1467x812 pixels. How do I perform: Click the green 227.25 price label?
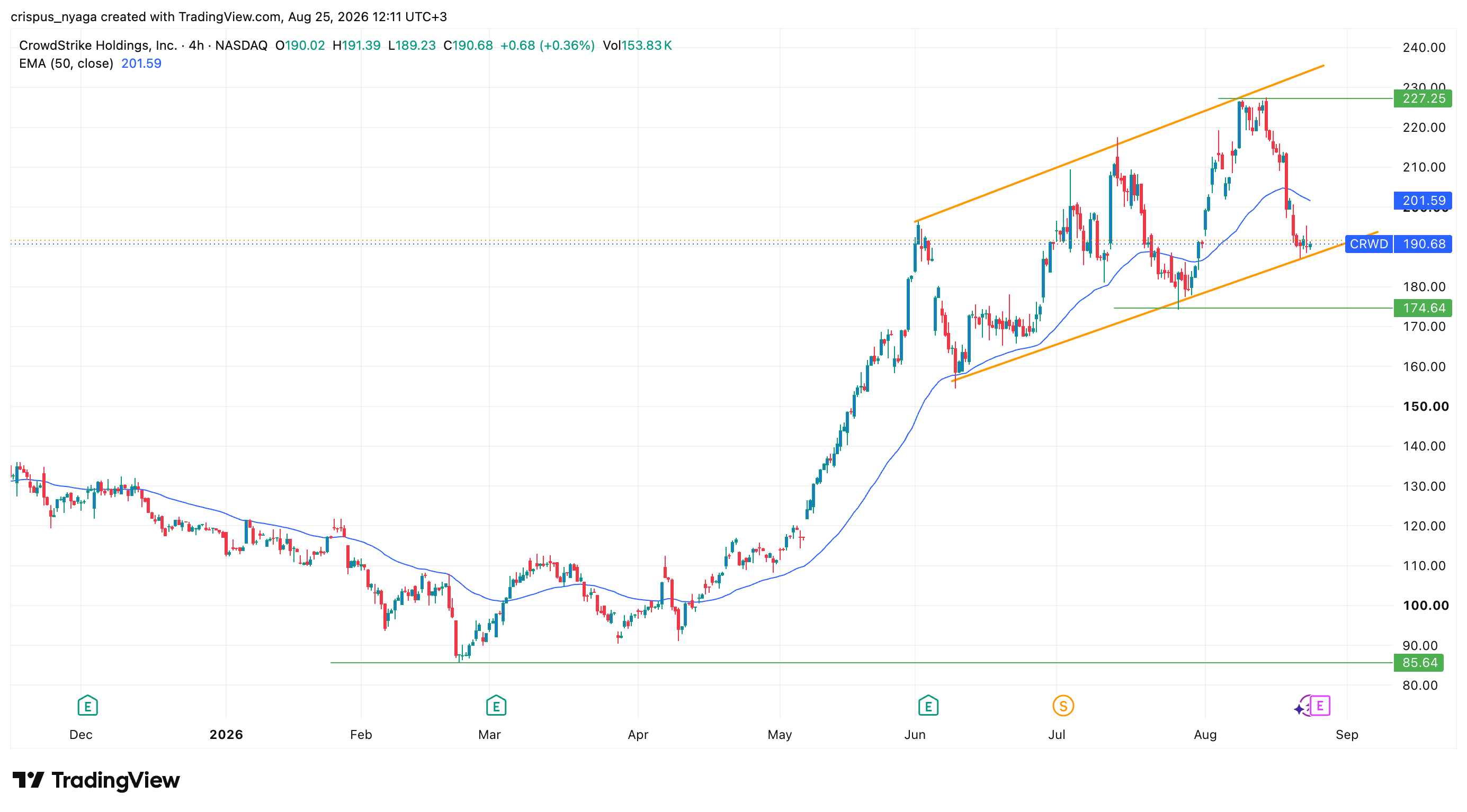[x=1423, y=98]
